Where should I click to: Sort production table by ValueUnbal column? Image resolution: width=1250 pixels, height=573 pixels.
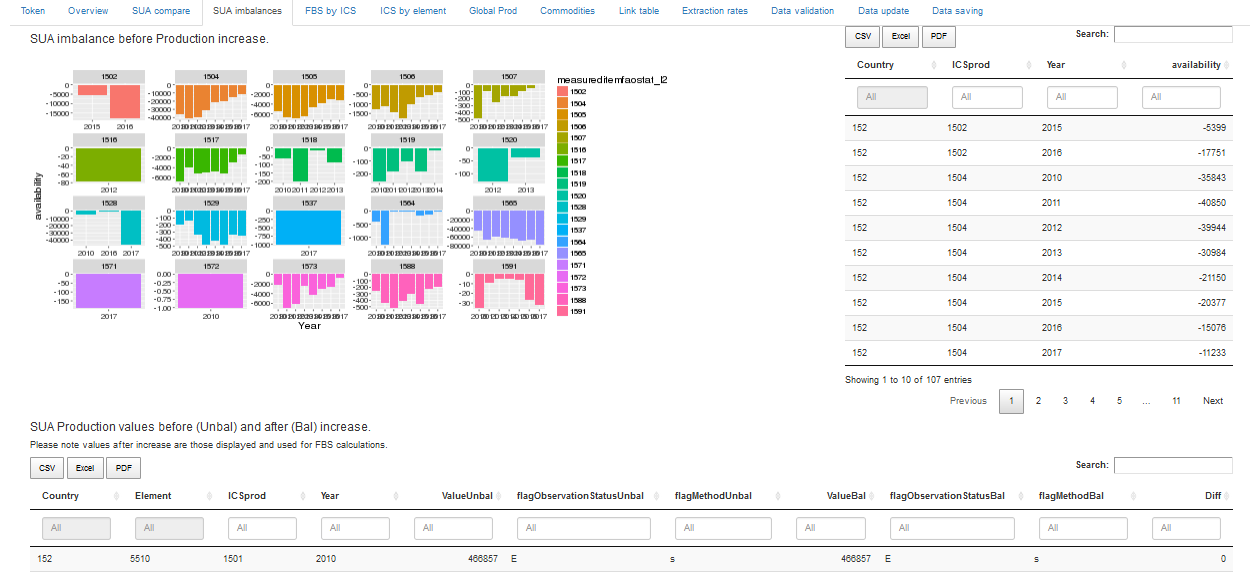468,496
